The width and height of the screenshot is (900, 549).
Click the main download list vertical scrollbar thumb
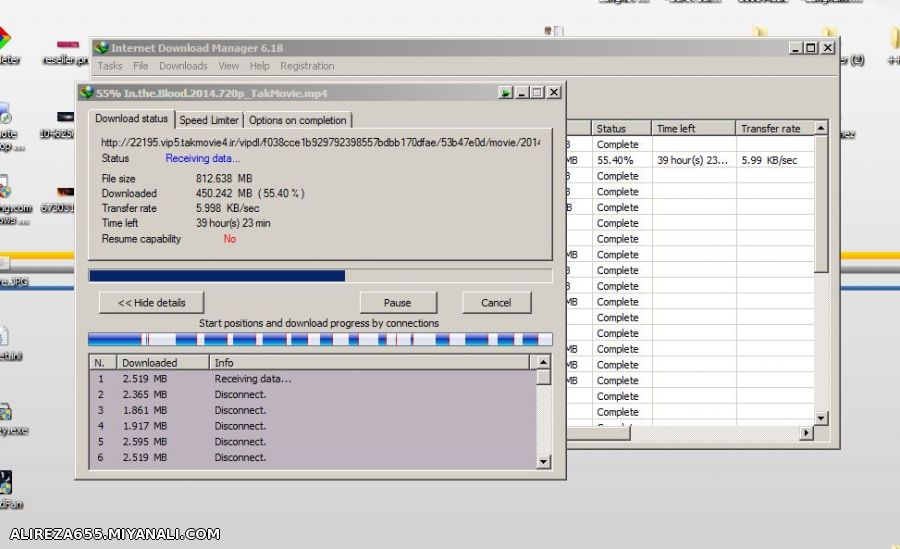(x=821, y=204)
